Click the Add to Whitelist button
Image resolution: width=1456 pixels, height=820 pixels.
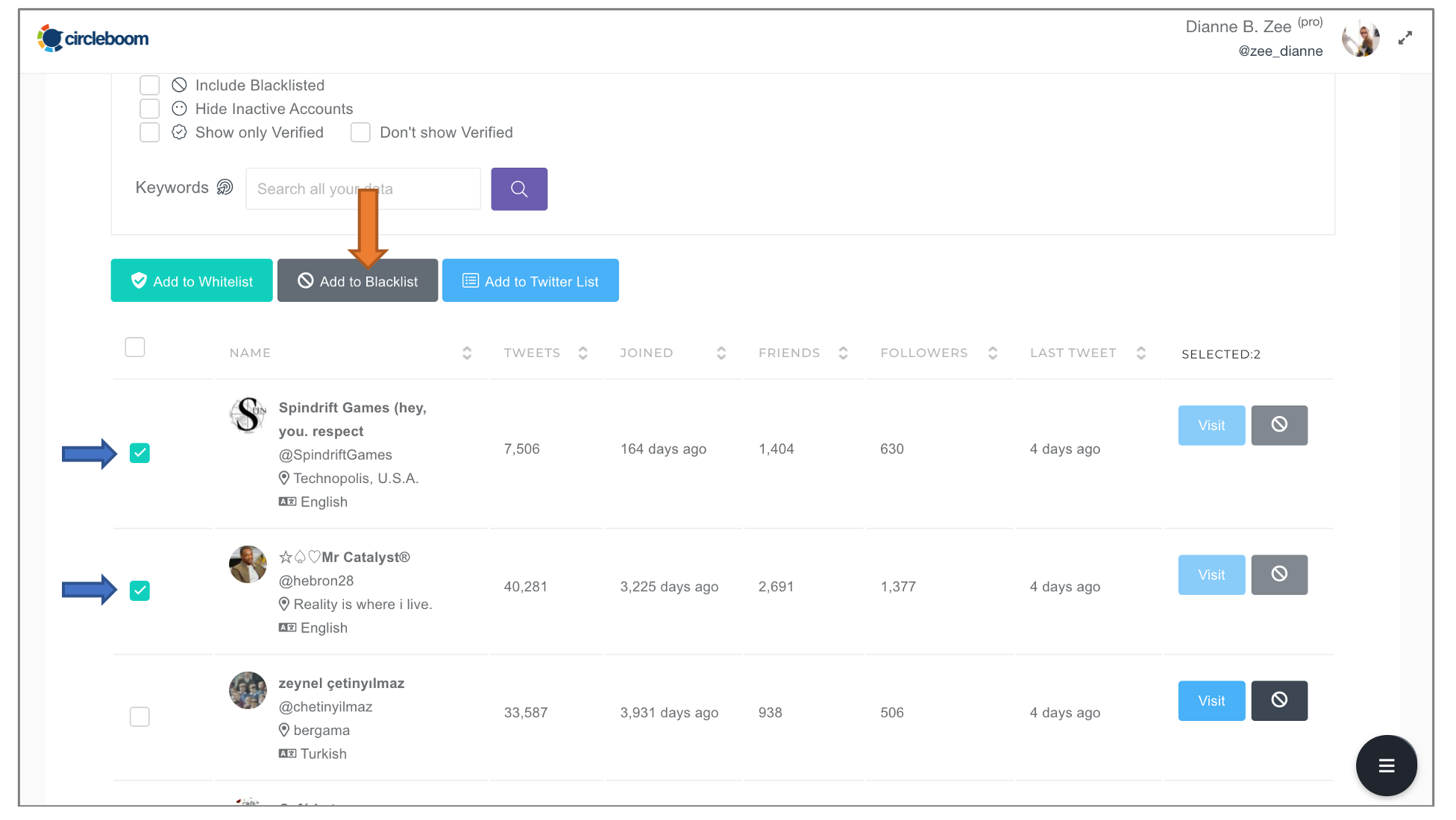click(192, 280)
